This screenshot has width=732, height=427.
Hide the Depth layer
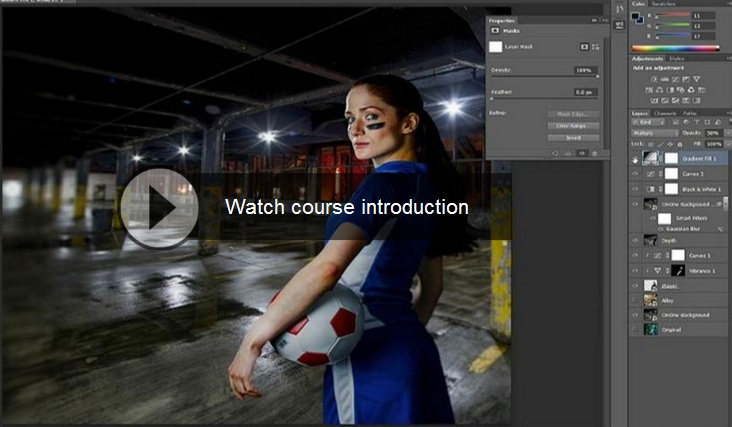point(636,240)
